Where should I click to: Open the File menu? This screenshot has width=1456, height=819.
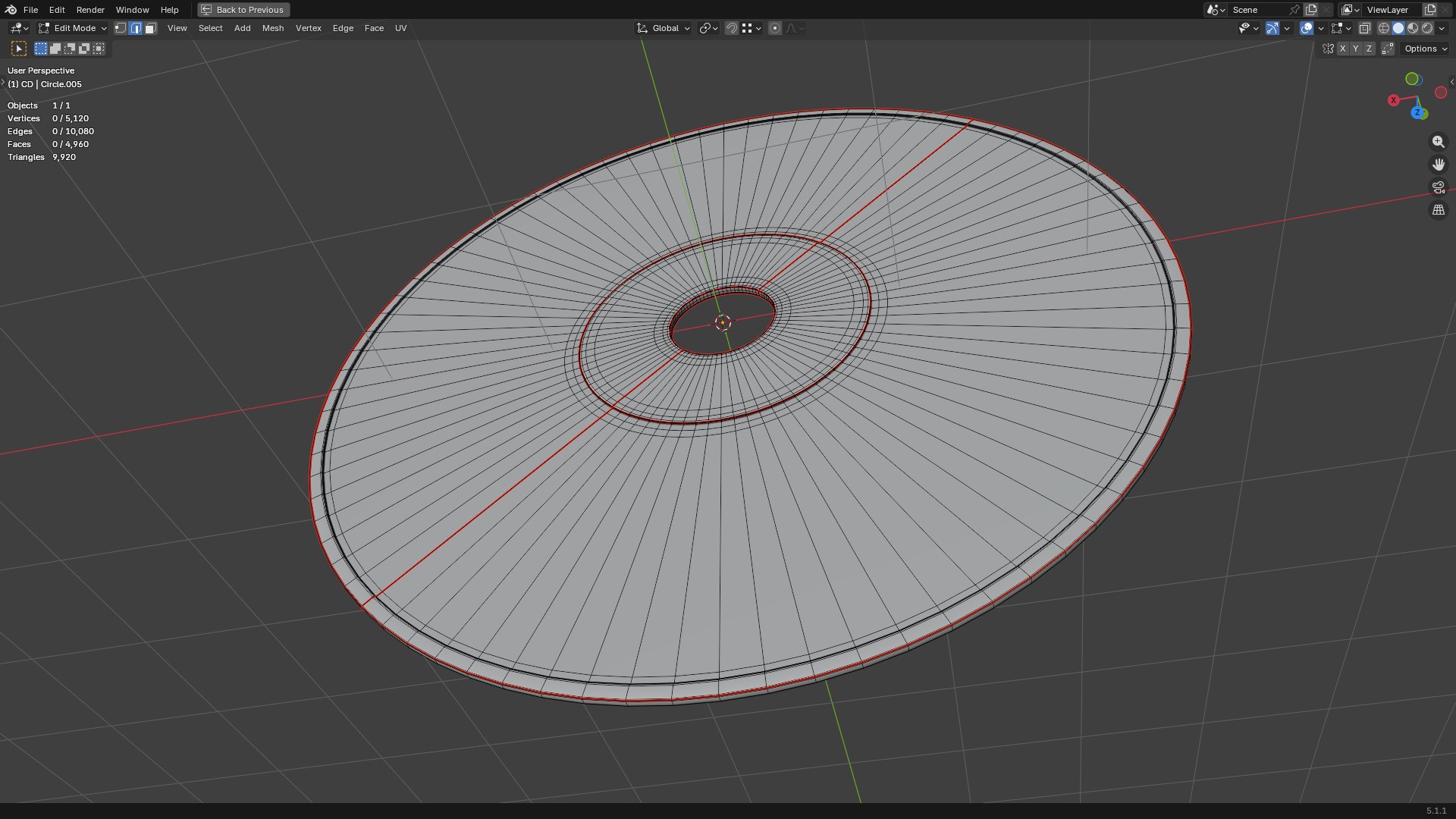tap(30, 10)
